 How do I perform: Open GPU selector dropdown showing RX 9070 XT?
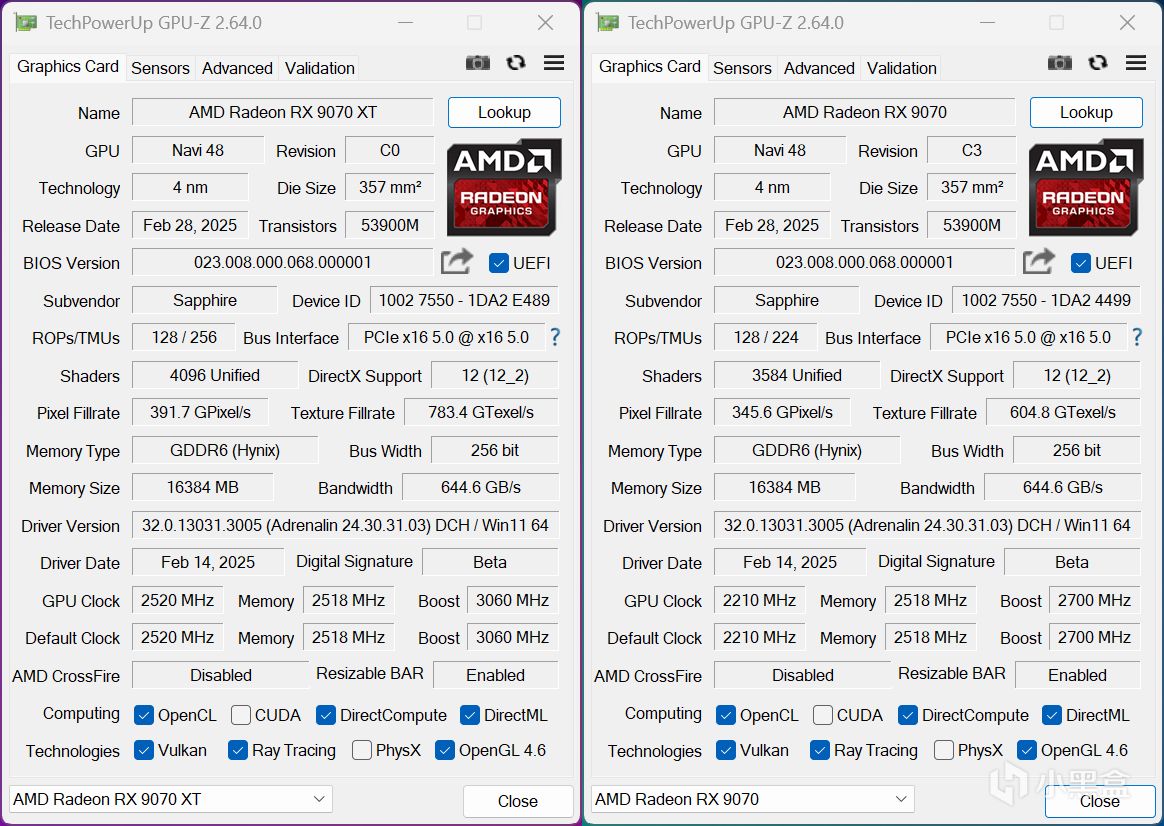(x=171, y=799)
